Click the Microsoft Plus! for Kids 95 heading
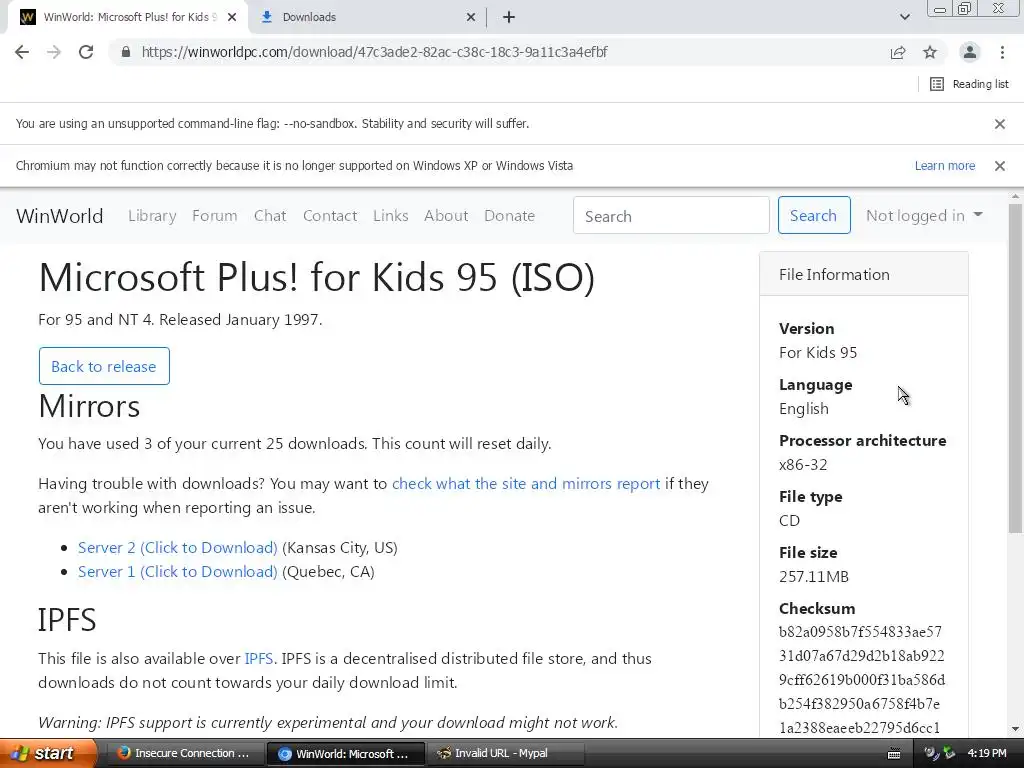 click(x=317, y=278)
